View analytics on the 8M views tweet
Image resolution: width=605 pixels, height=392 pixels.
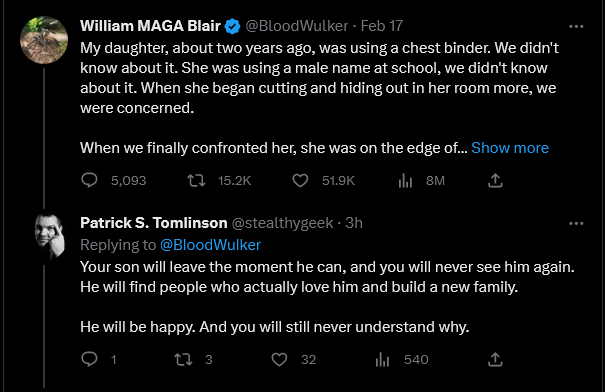pyautogui.click(x=405, y=180)
